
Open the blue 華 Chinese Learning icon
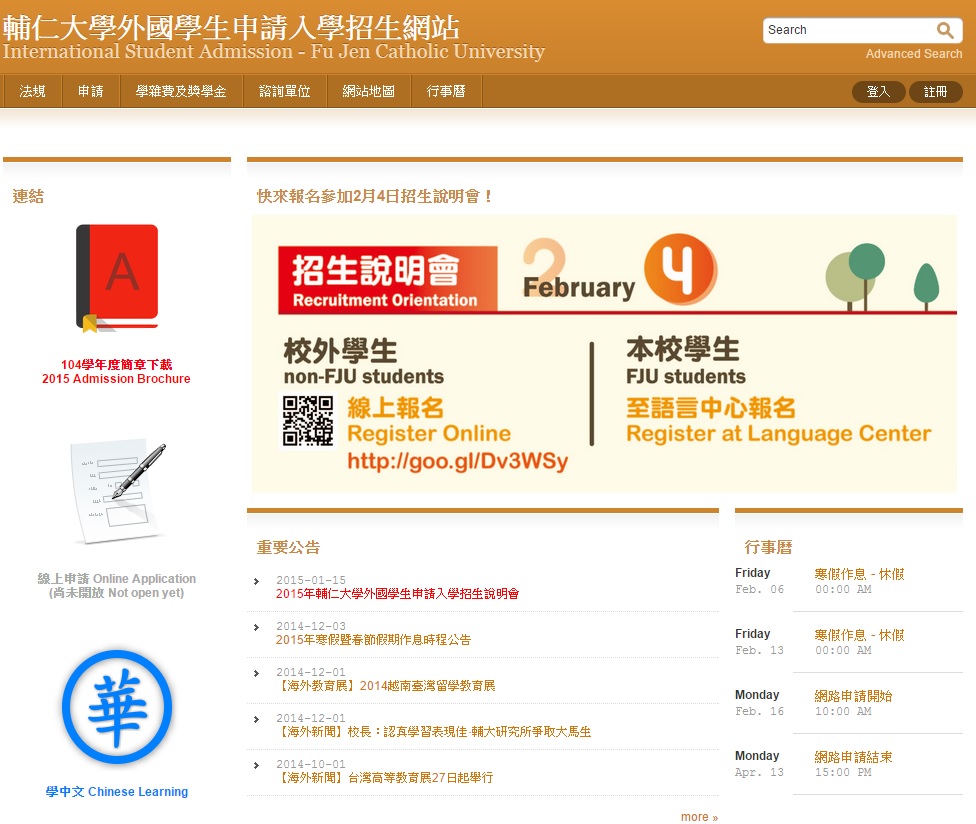click(x=117, y=707)
